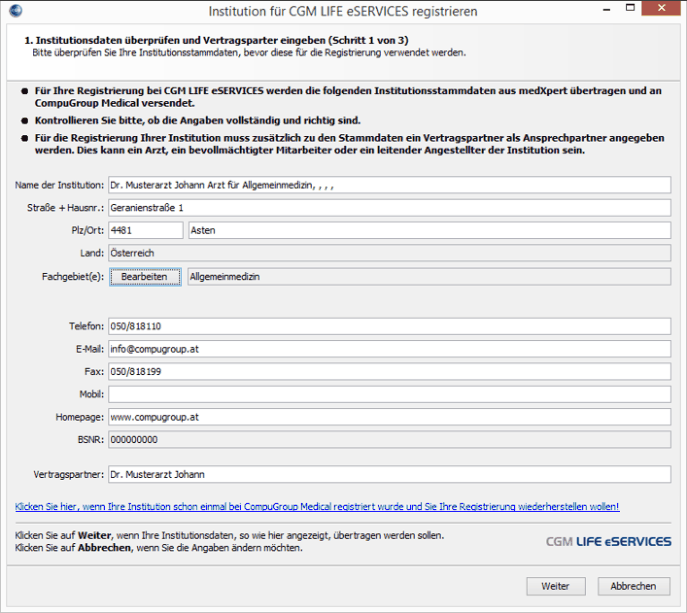Screen dimensions: 687x613
Task: Close the registration dialog window
Action: click(662, 8)
